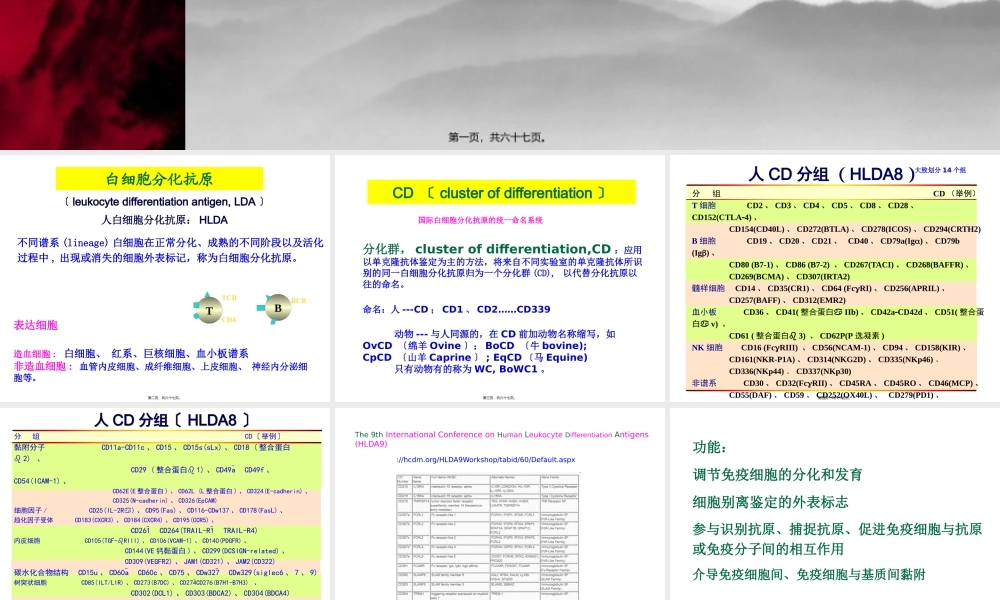Image resolution: width=1000 pixels, height=600 pixels.
Task: Select the CD4 label under the T cell
Action: (229, 320)
